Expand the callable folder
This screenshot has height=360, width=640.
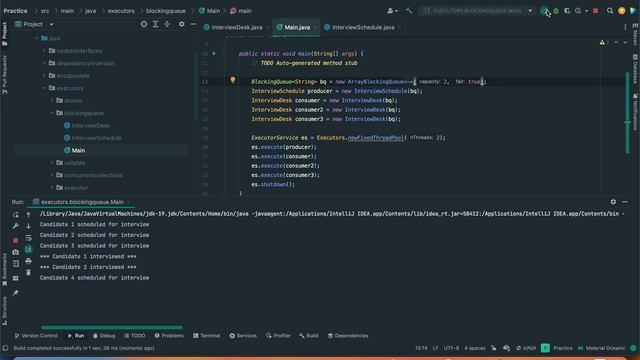(52, 163)
